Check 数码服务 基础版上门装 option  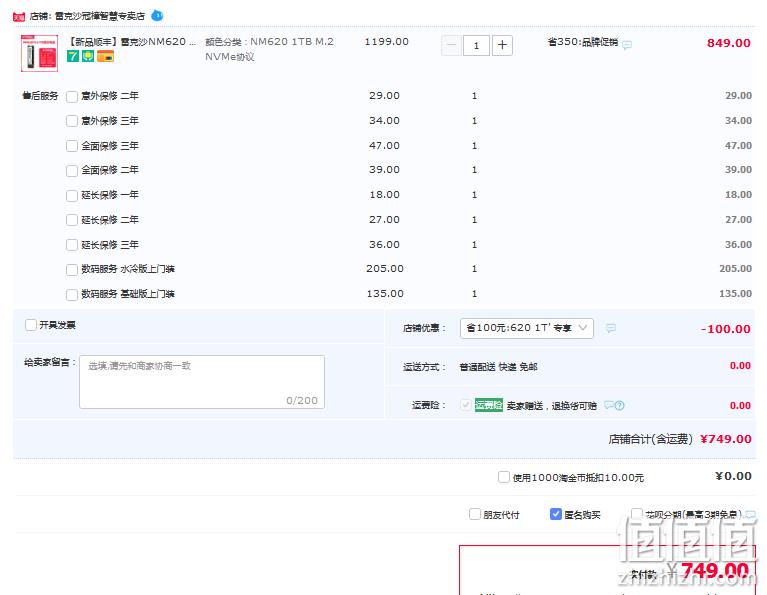(x=72, y=294)
